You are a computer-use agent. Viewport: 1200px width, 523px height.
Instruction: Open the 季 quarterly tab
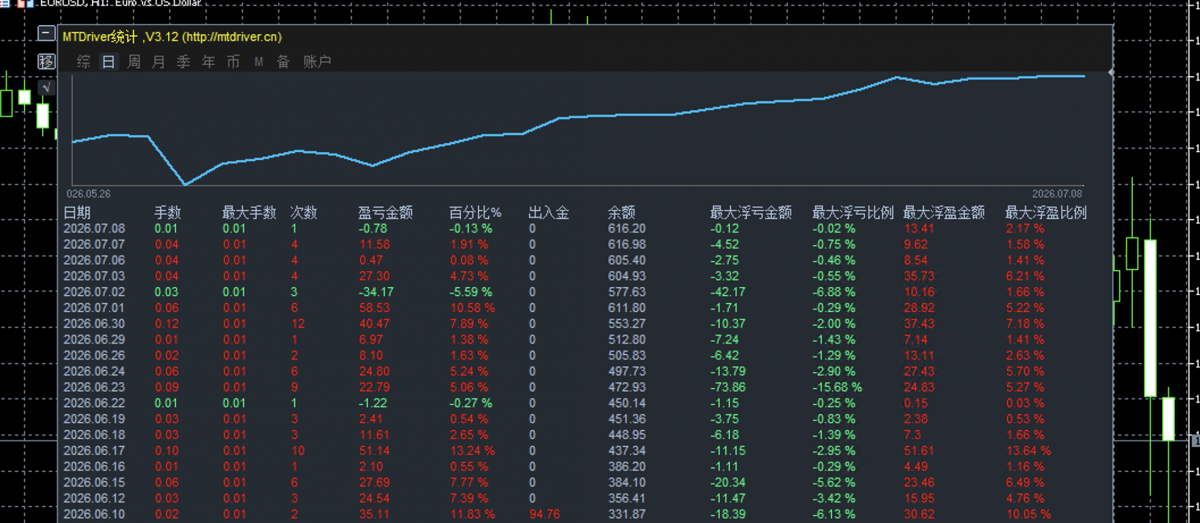[183, 62]
